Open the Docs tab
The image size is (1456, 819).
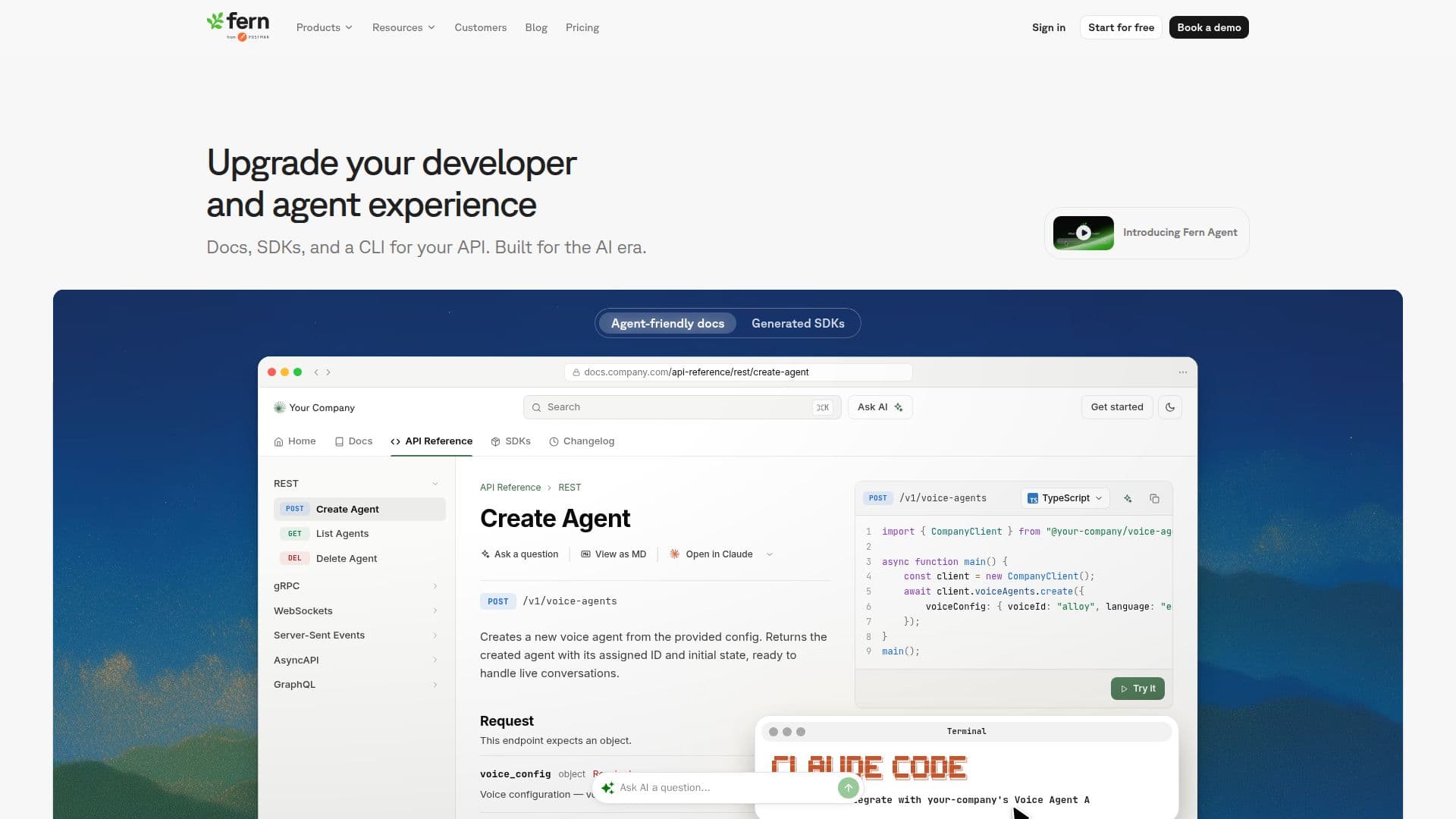point(353,441)
